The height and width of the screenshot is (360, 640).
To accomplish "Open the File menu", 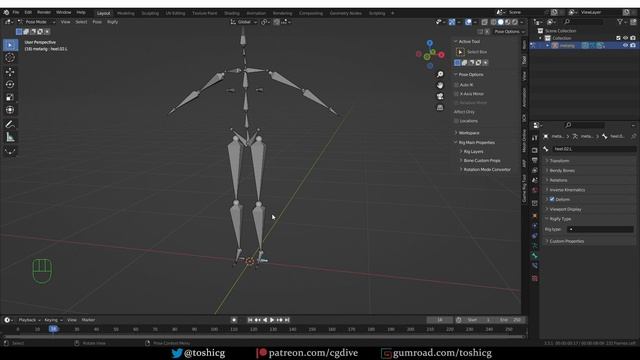I will [x=16, y=13].
